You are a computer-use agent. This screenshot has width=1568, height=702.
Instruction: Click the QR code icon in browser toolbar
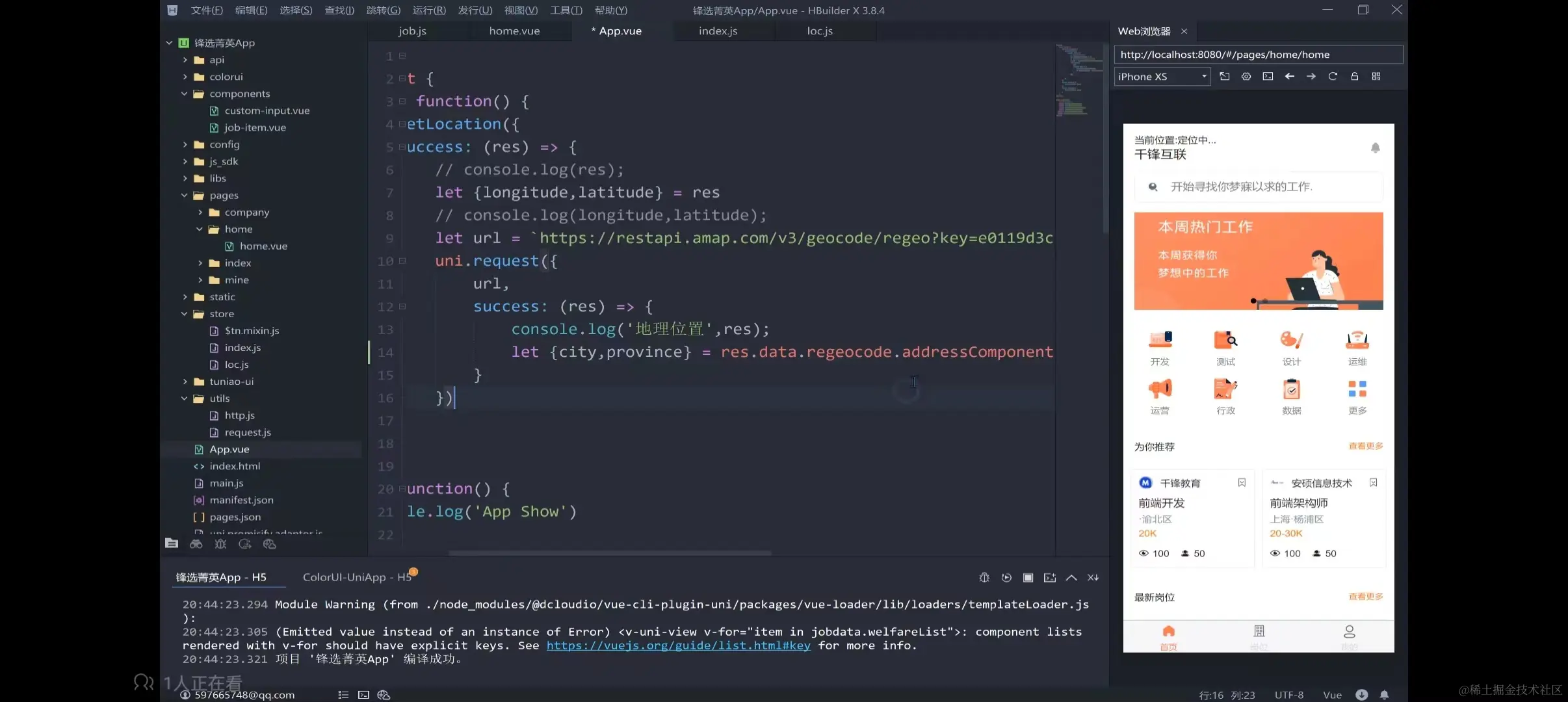pyautogui.click(x=1376, y=77)
